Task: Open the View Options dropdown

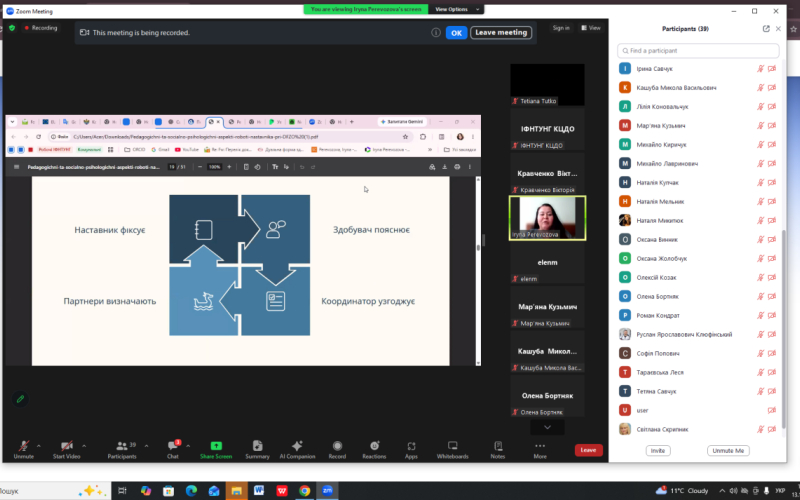Action: click(456, 9)
